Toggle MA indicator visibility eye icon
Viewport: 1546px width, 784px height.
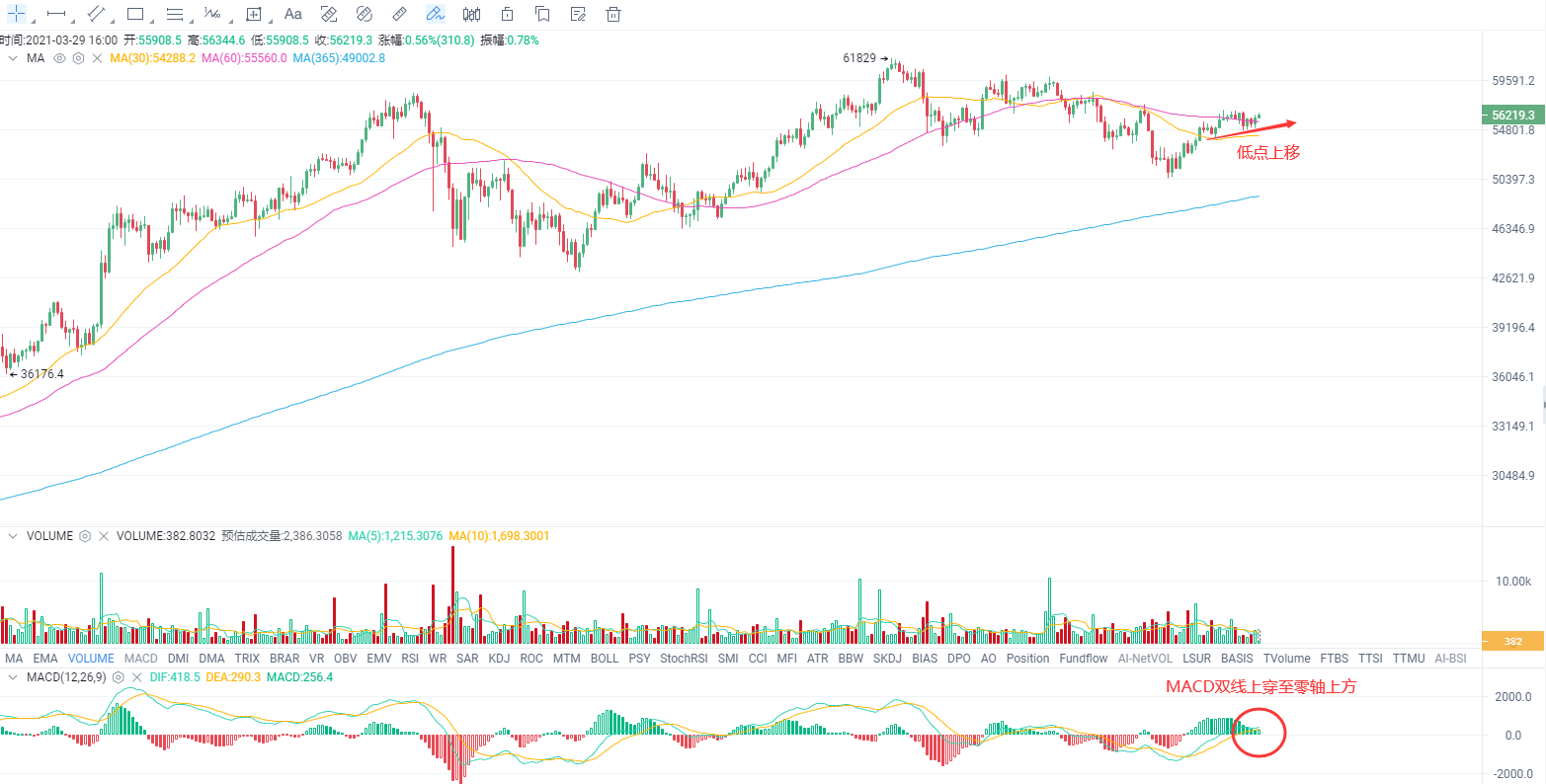pyautogui.click(x=59, y=58)
